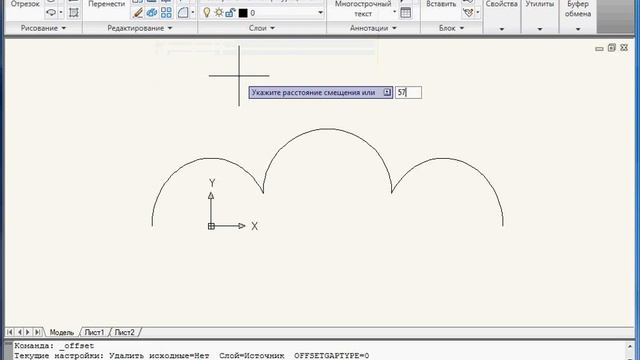Click the region/boundary tool icon in Рисование

pos(73,13)
